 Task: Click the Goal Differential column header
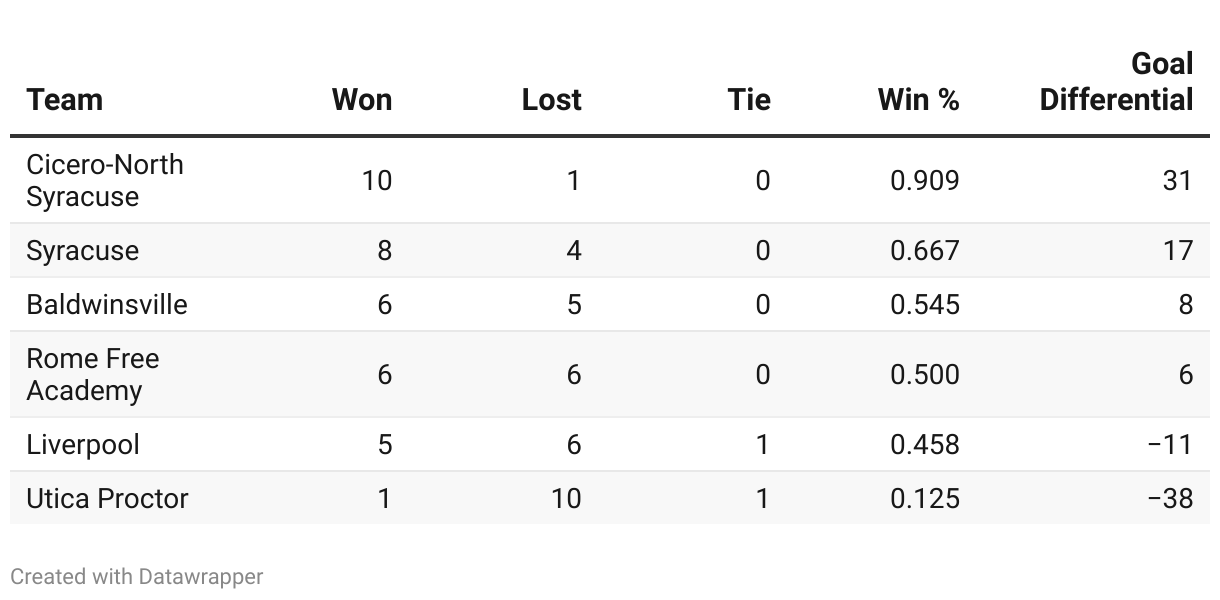coord(1116,82)
